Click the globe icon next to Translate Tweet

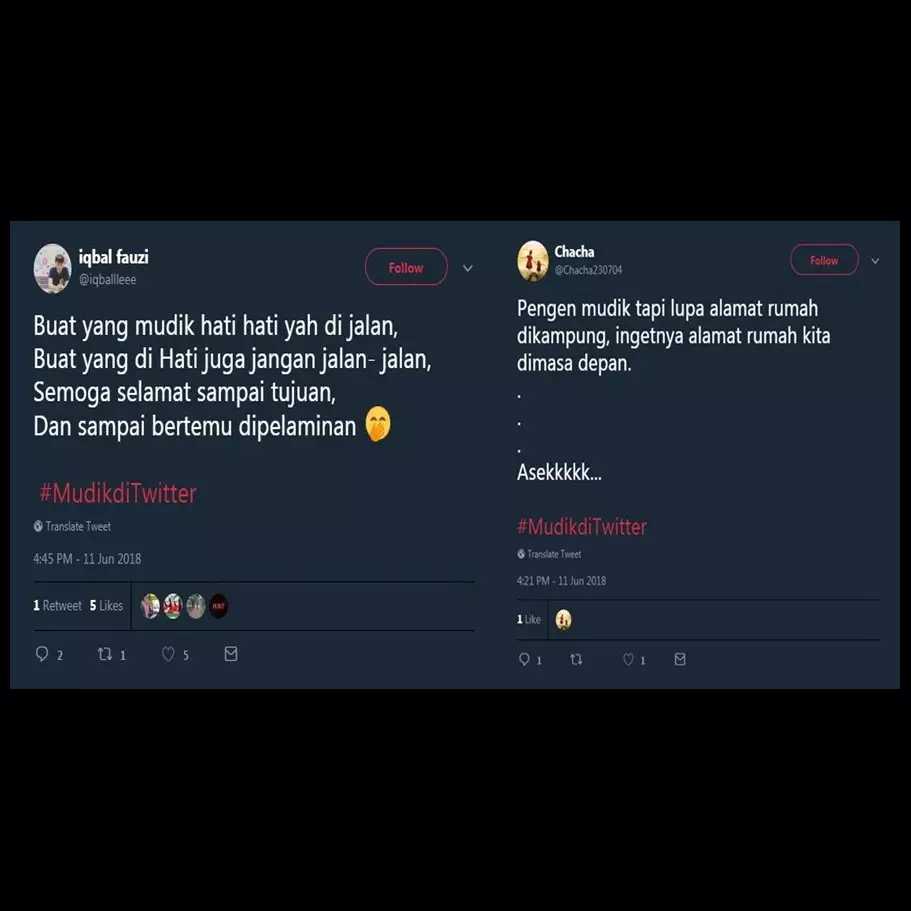pos(37,525)
